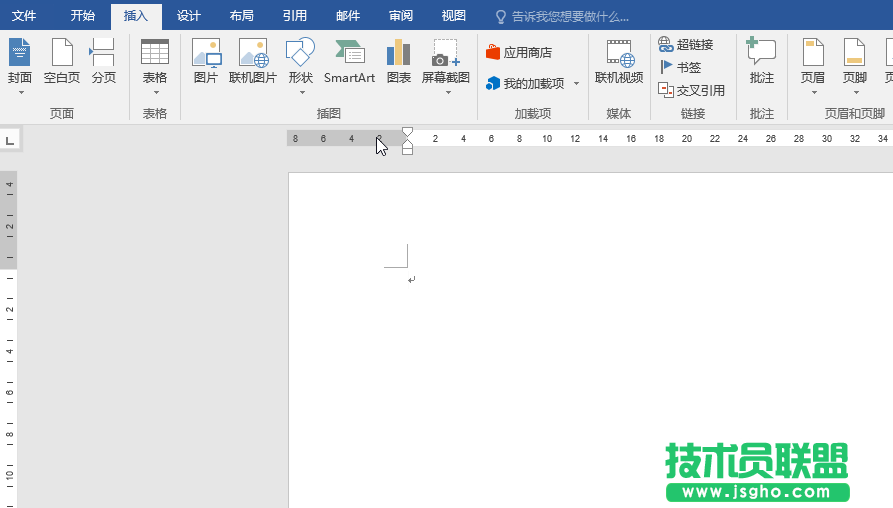The width and height of the screenshot is (893, 508).
Task: Place cursor at the paragraph mark in document
Action: tap(412, 279)
